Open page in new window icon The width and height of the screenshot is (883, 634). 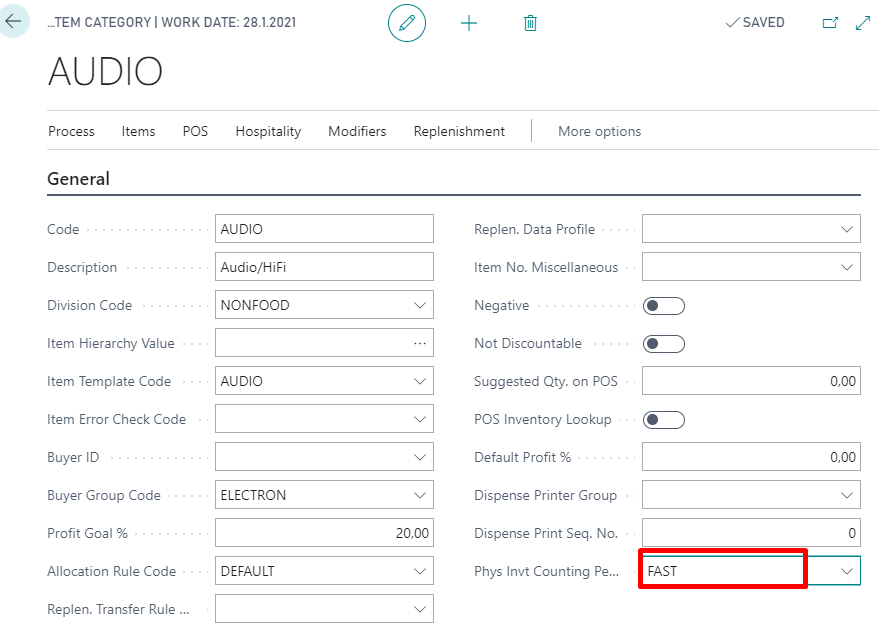click(829, 23)
